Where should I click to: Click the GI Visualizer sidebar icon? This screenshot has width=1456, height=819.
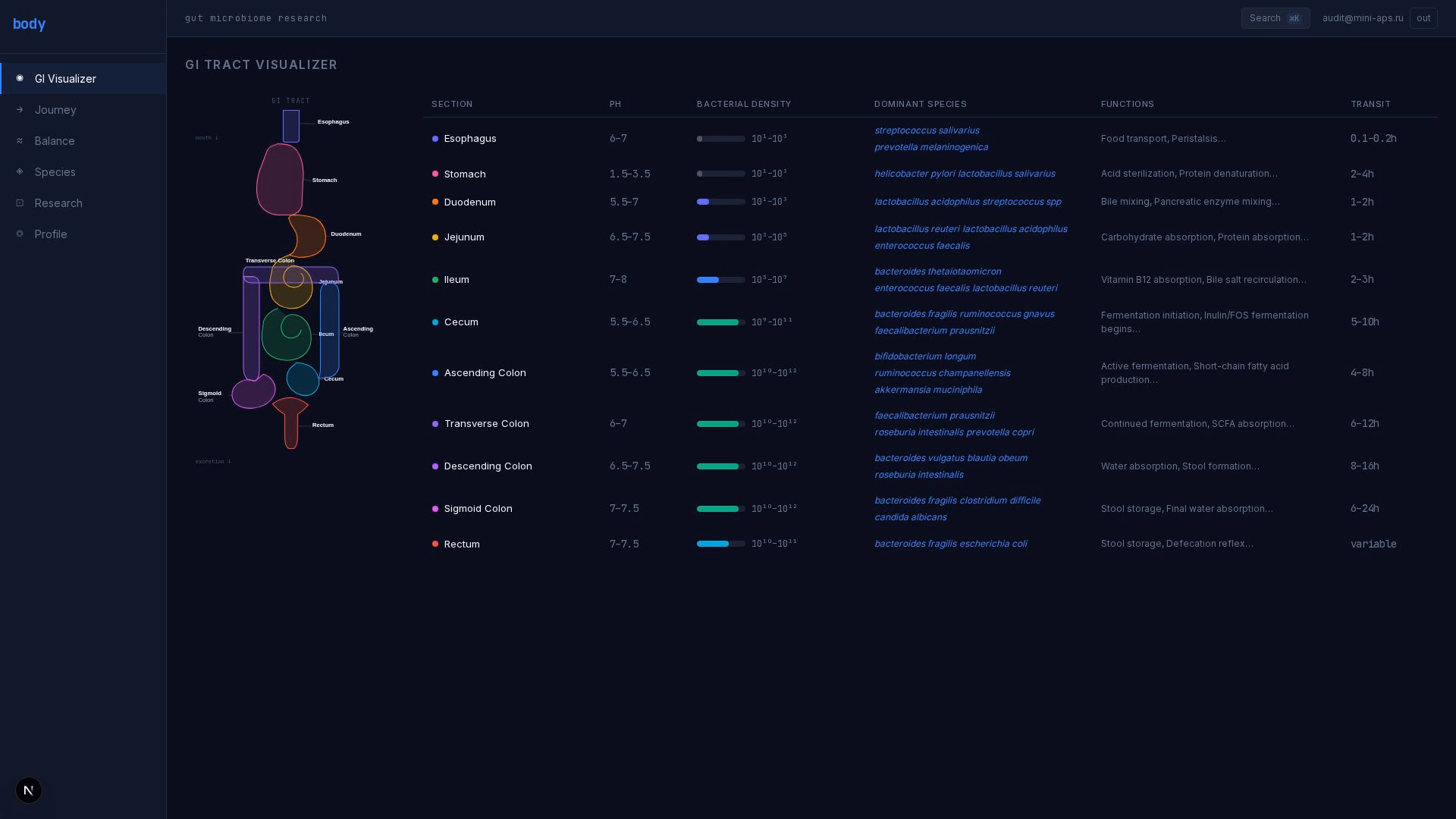pyautogui.click(x=20, y=78)
